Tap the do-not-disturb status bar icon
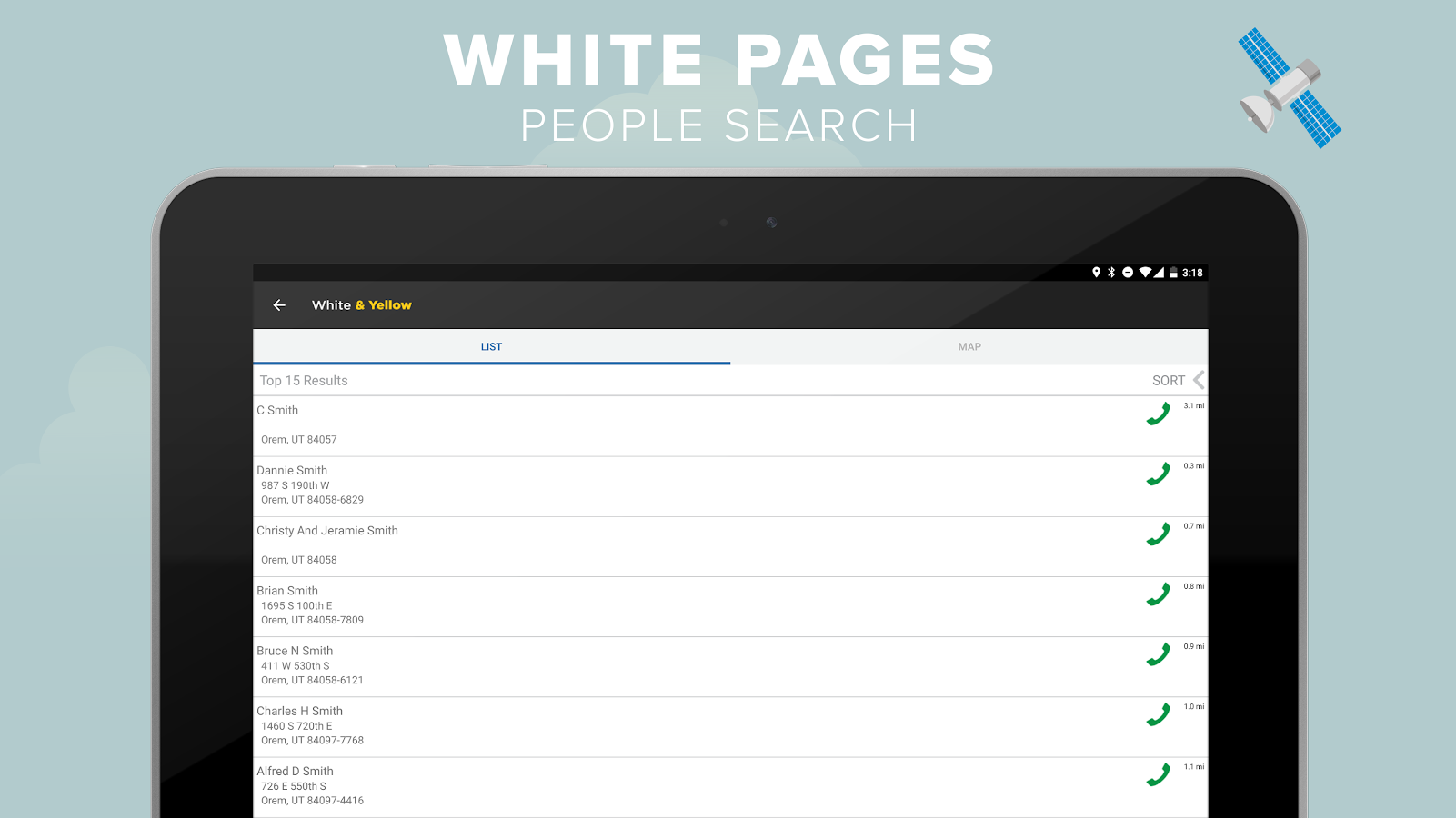Image resolution: width=1456 pixels, height=818 pixels. (x=1128, y=273)
